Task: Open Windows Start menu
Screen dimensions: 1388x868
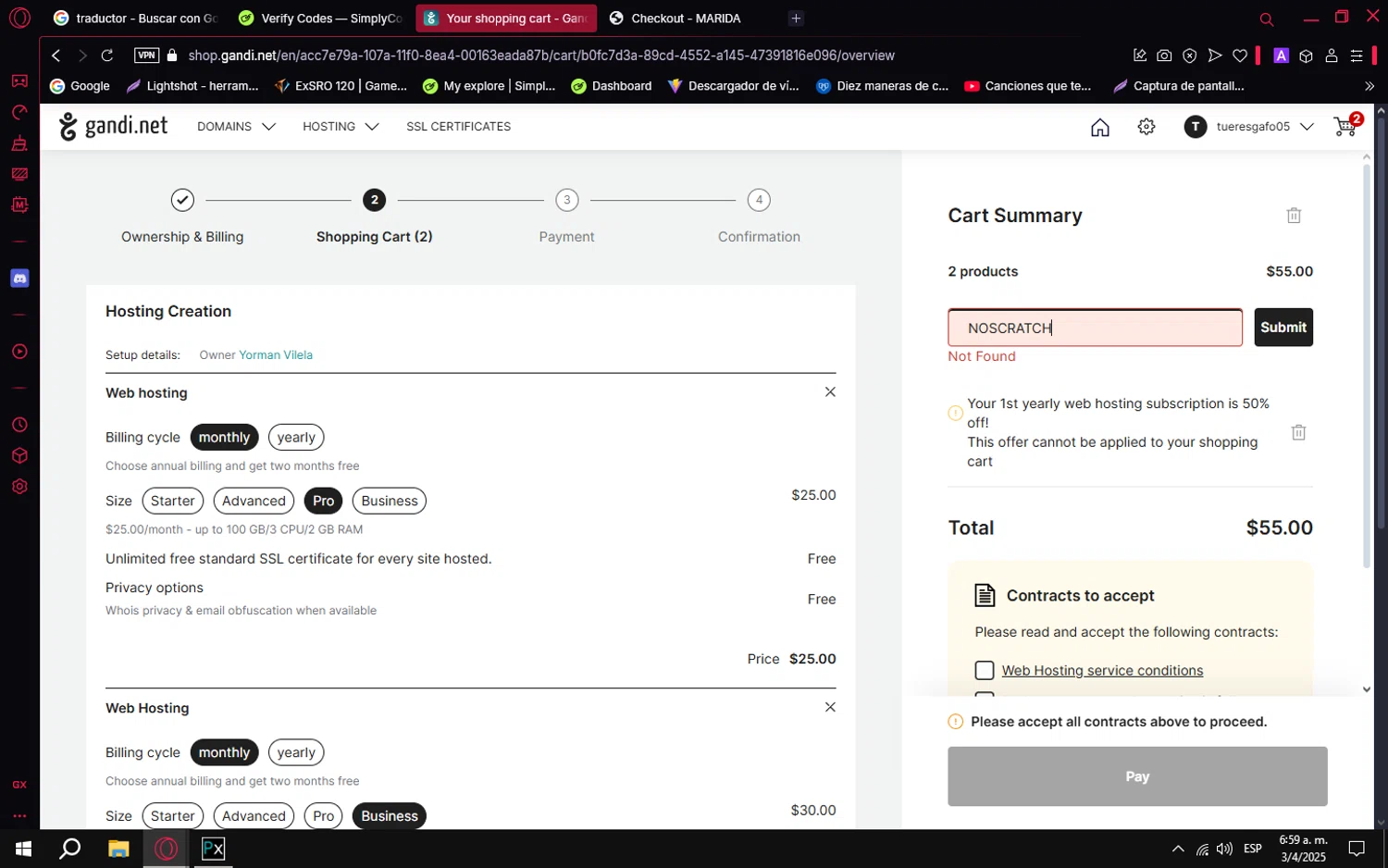Action: pyautogui.click(x=23, y=849)
